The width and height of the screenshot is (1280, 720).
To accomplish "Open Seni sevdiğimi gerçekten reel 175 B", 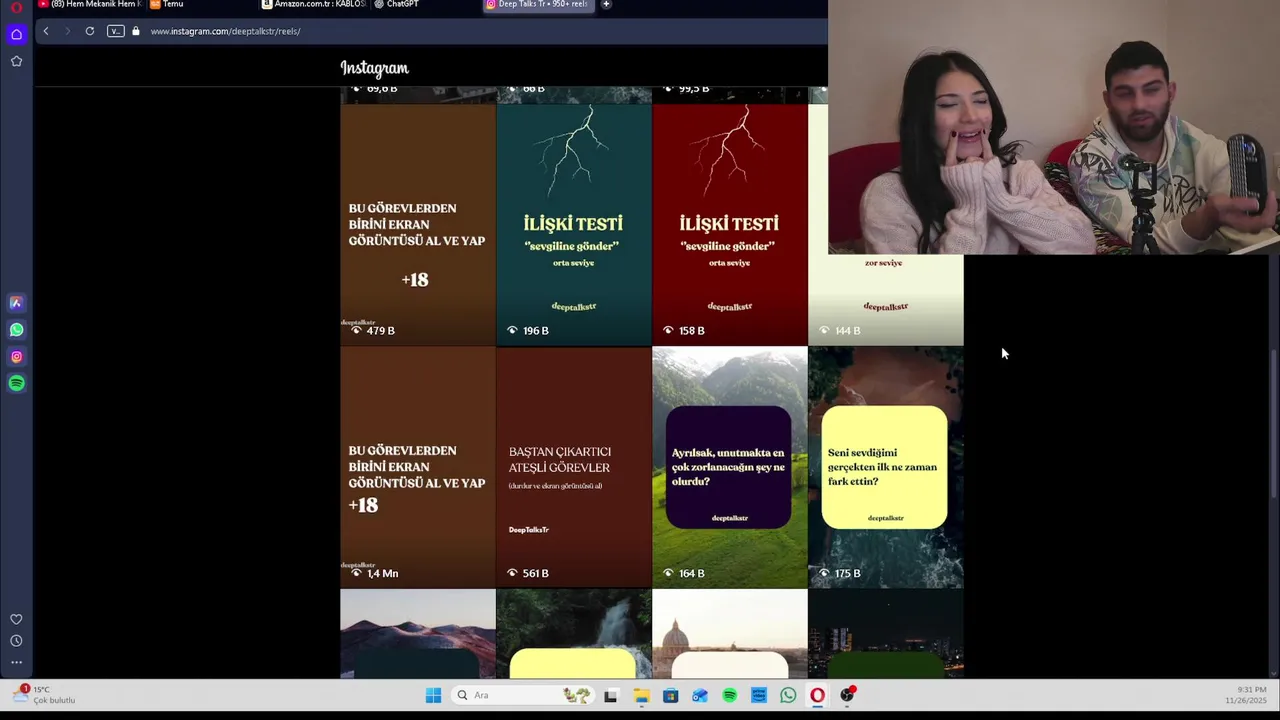I will tap(886, 467).
